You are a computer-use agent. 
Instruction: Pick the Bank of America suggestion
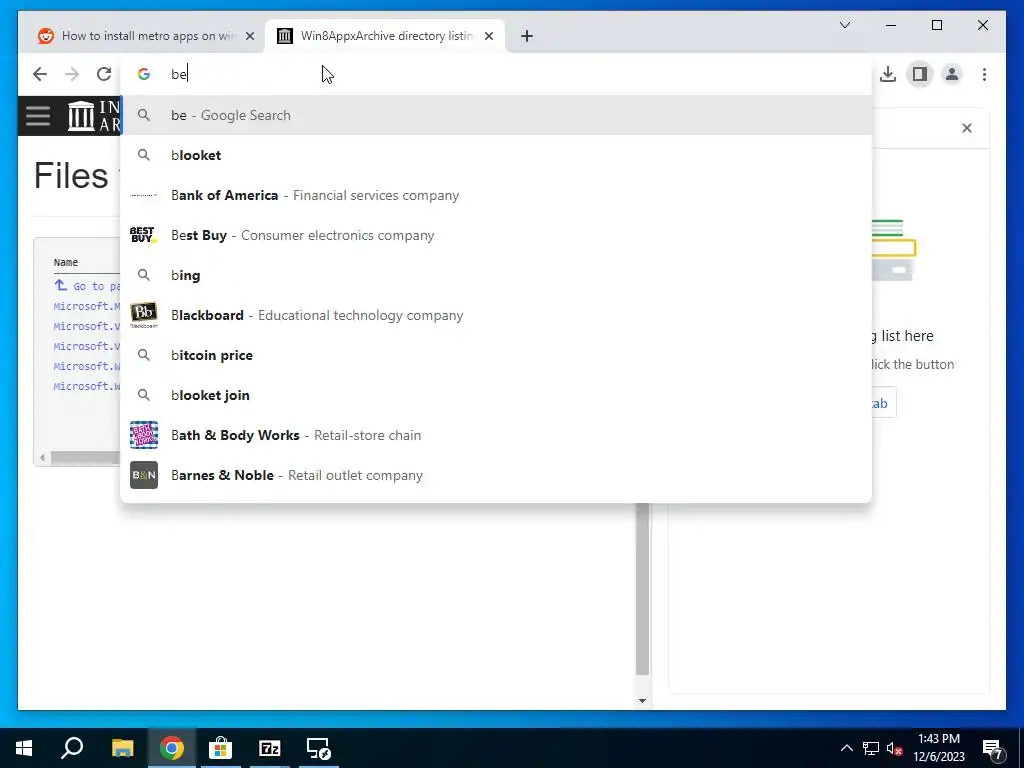[496, 195]
